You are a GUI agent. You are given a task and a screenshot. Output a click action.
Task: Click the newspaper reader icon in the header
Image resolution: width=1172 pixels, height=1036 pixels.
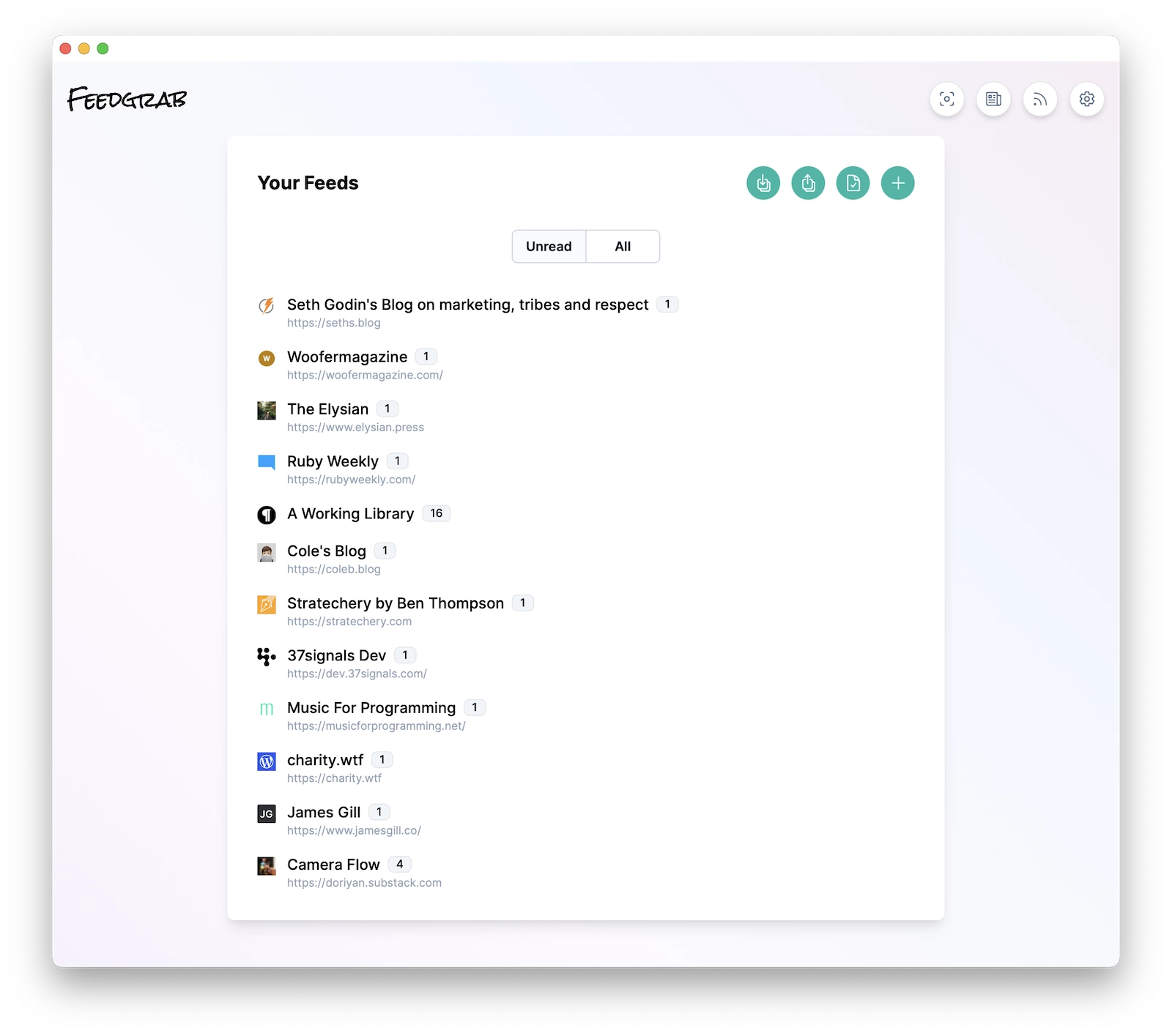coord(993,100)
